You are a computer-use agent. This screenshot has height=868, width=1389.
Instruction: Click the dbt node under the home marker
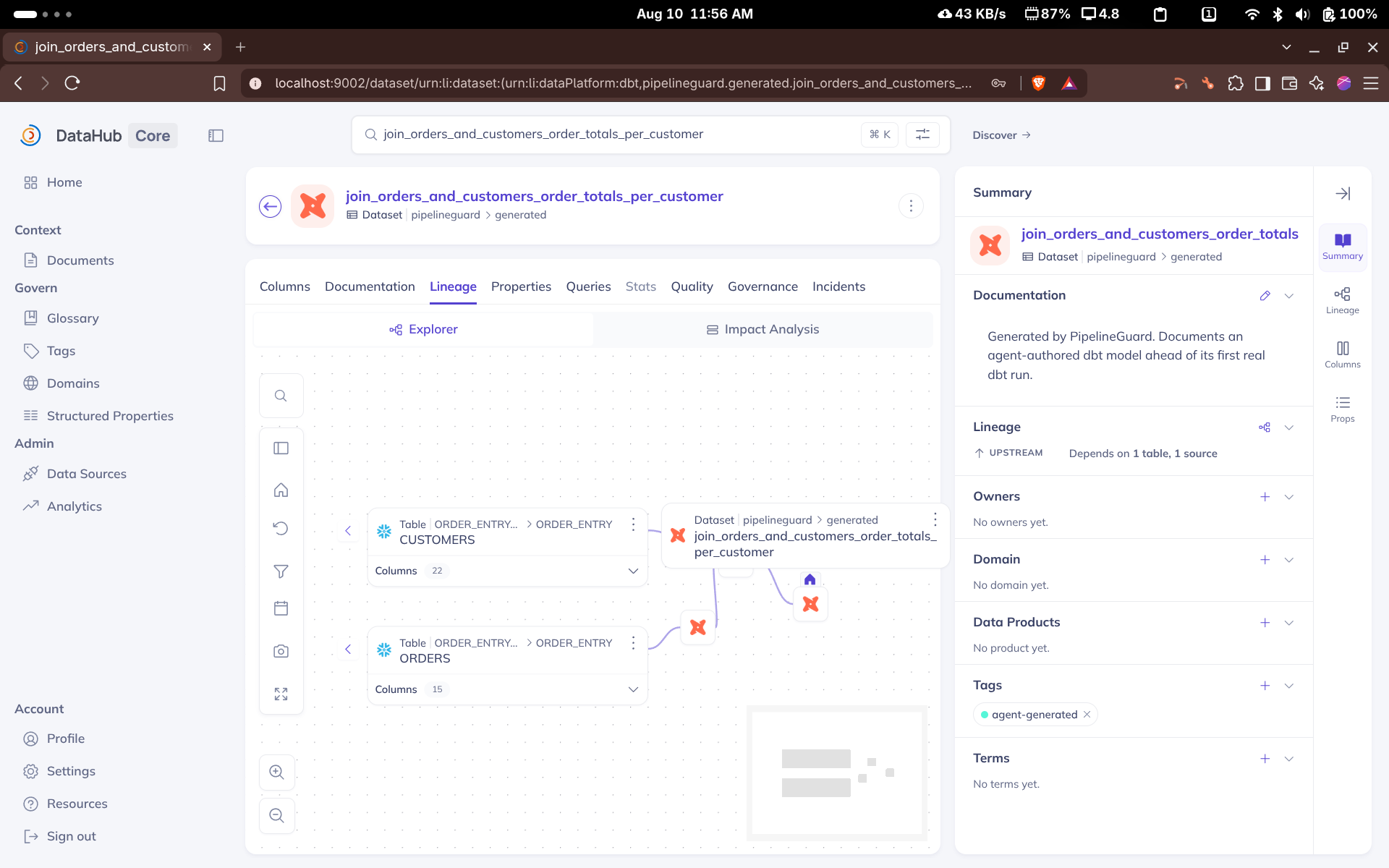tap(810, 604)
